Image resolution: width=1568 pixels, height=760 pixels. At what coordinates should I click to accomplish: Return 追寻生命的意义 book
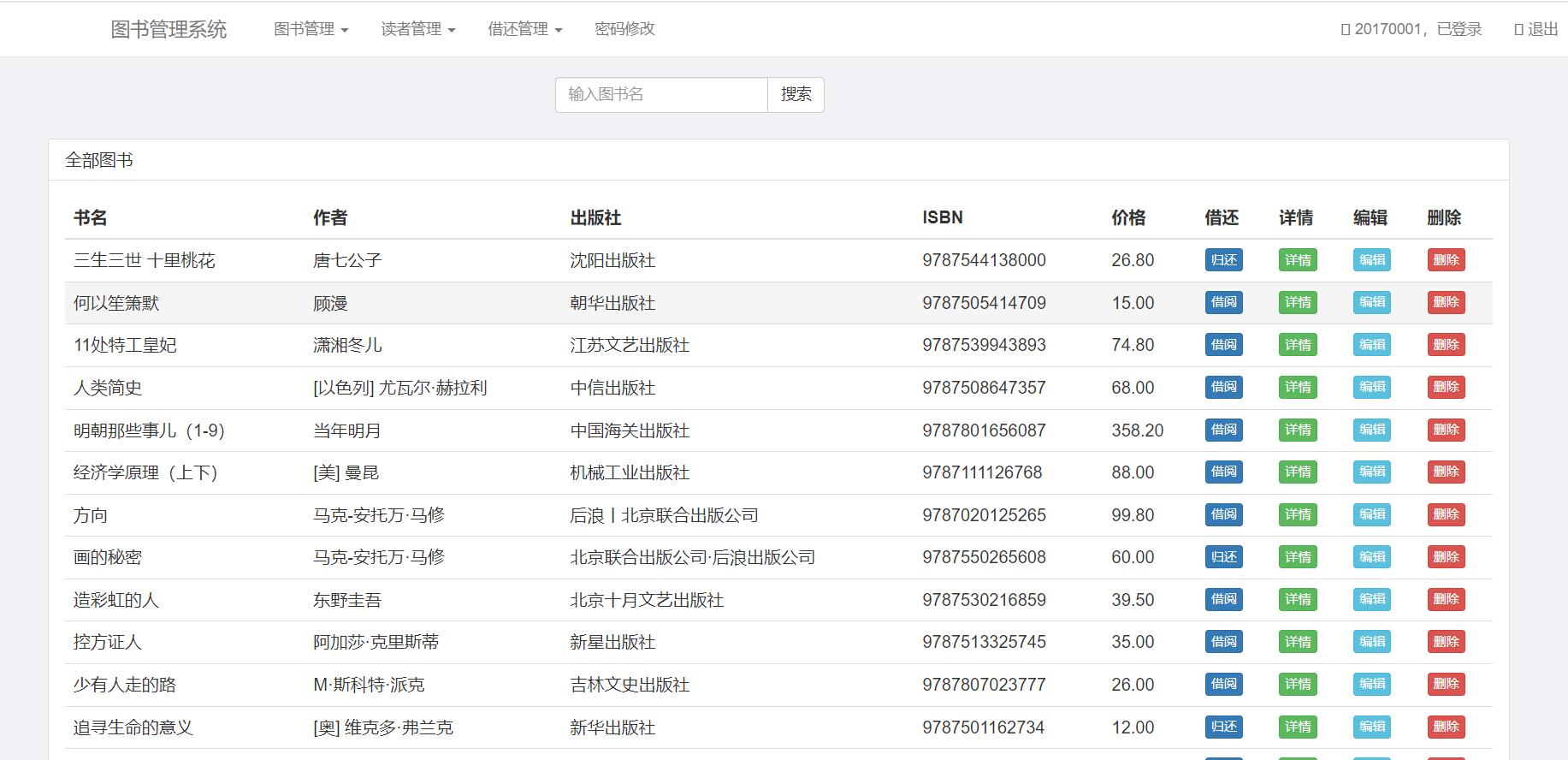tap(1223, 727)
